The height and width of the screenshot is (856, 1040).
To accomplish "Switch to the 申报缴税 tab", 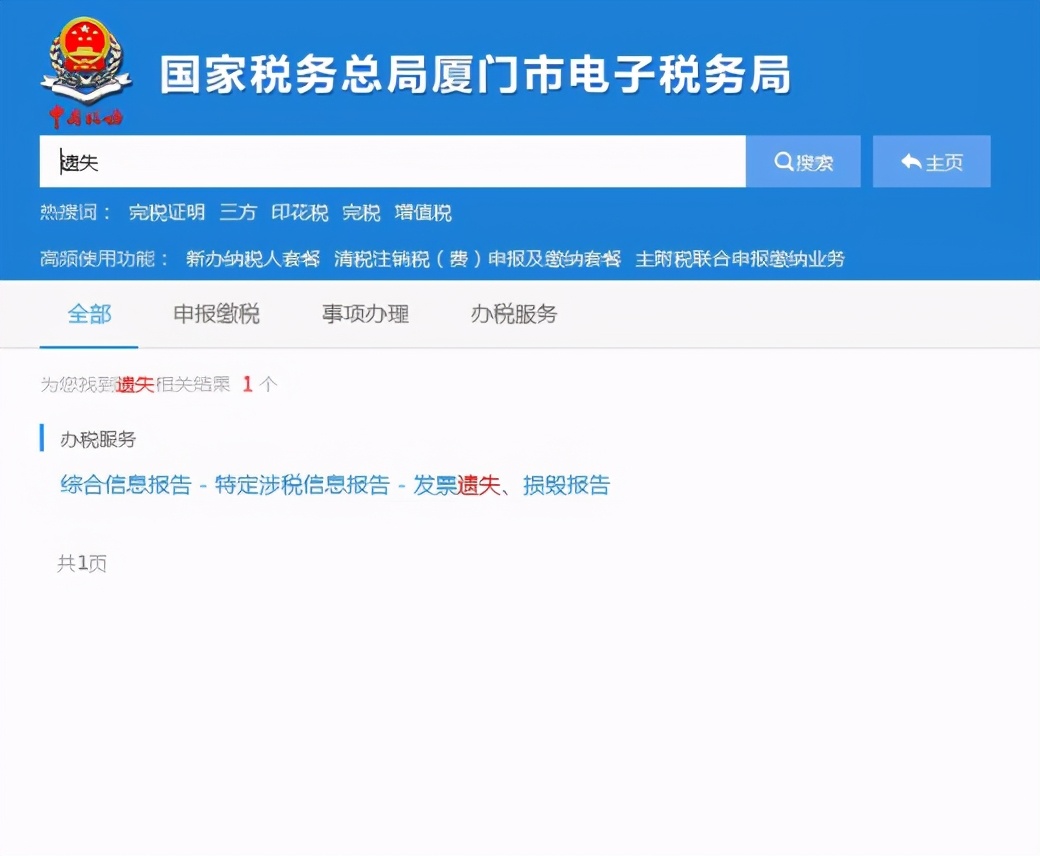I will (216, 314).
